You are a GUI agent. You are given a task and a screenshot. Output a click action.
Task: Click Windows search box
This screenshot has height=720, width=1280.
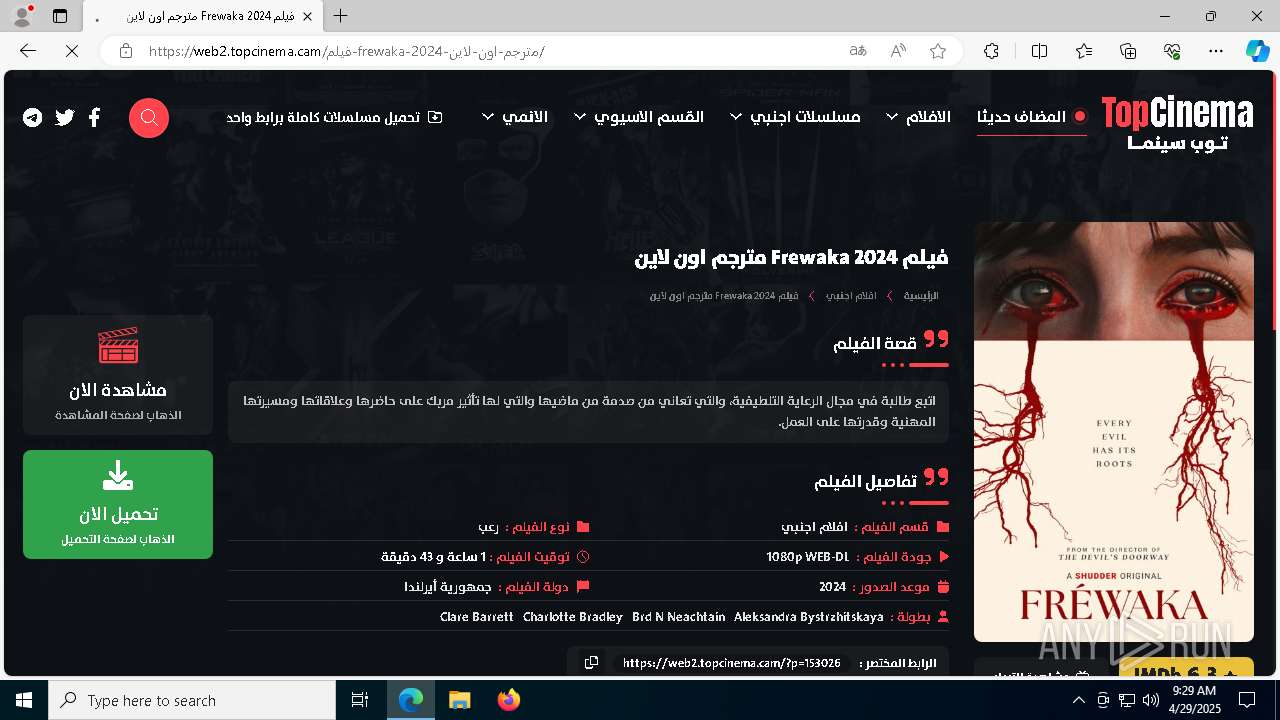click(x=192, y=700)
